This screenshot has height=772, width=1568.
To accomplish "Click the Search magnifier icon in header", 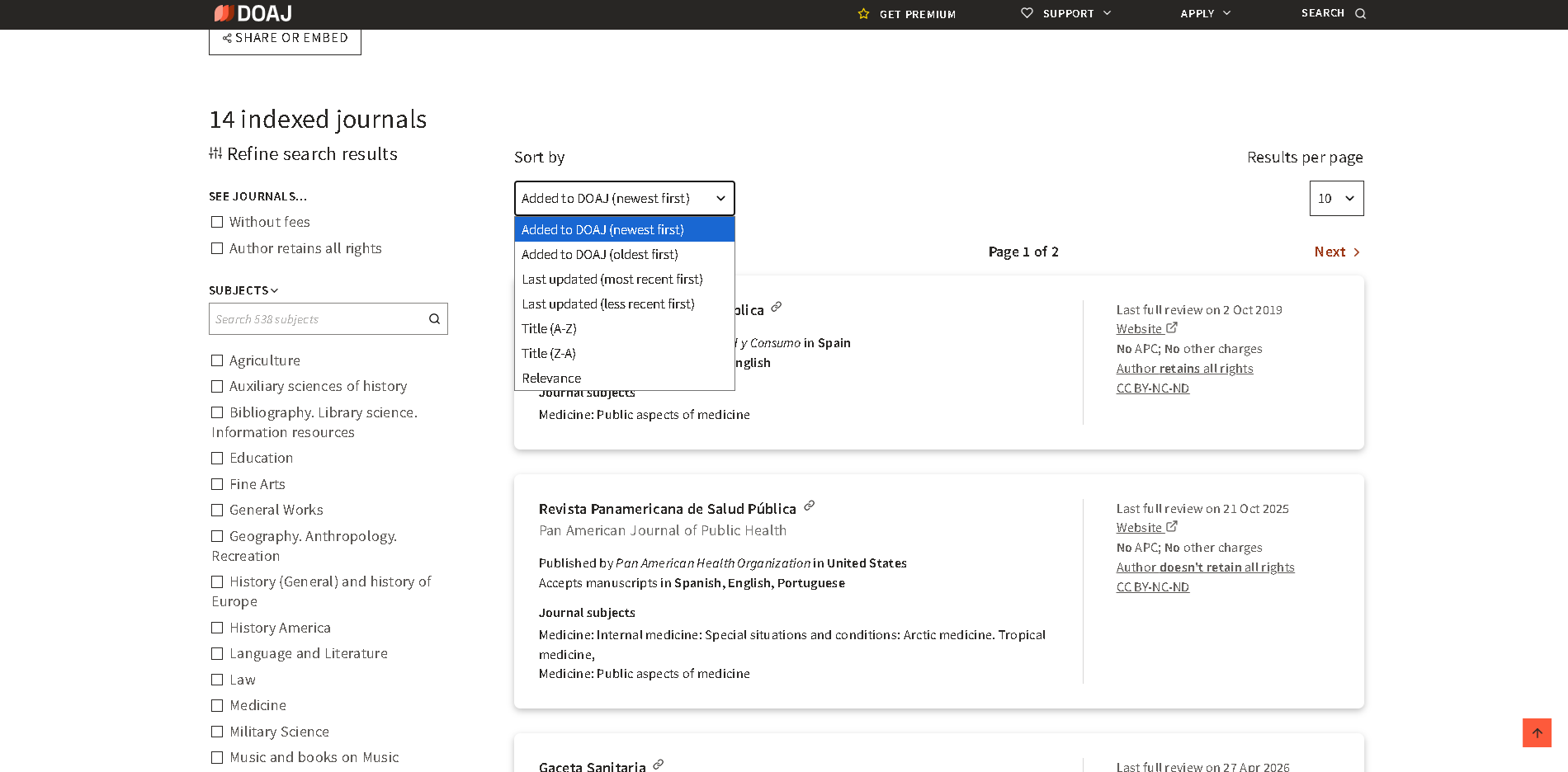I will [1361, 13].
